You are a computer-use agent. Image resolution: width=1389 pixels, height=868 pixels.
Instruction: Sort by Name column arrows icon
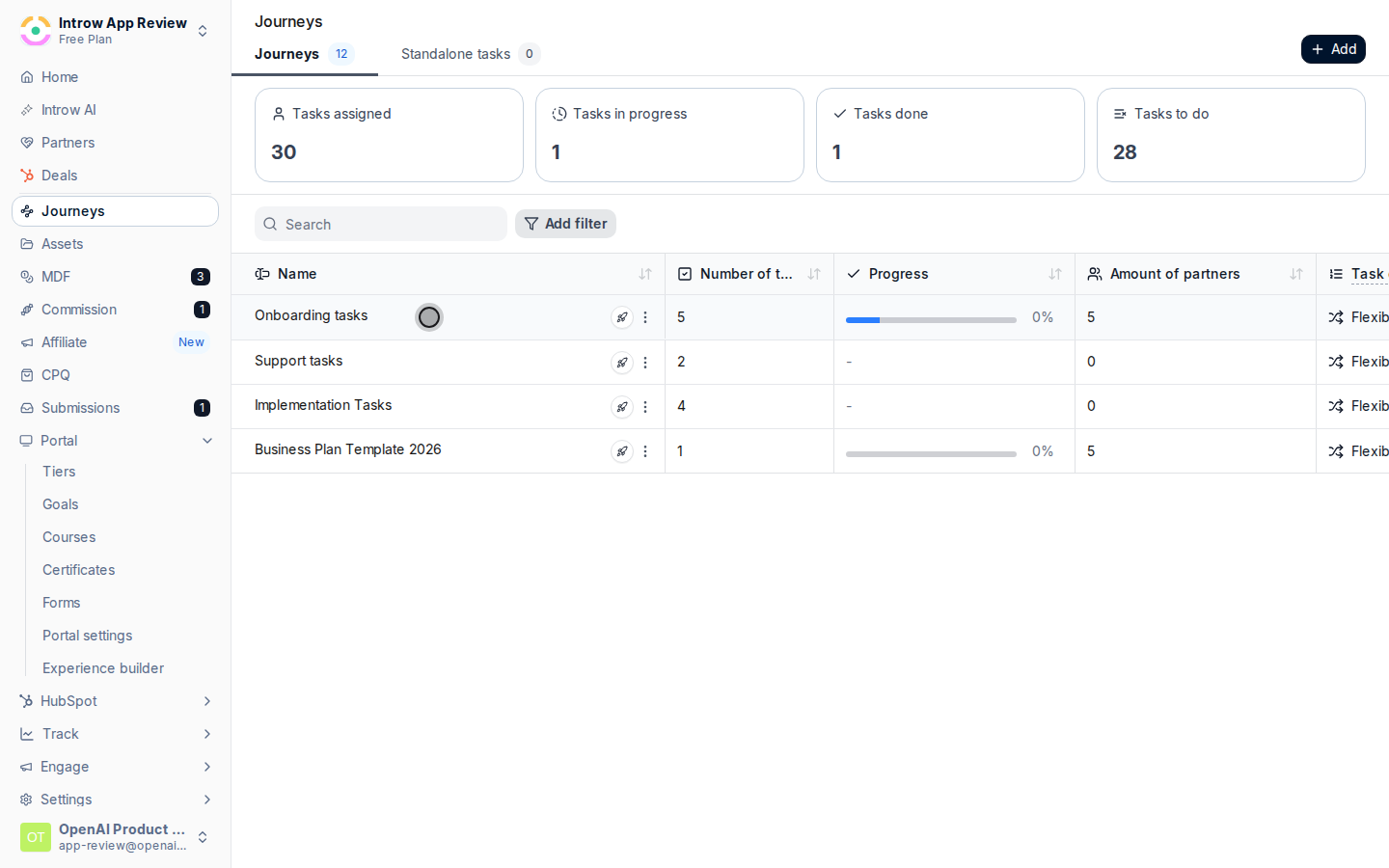(x=645, y=274)
